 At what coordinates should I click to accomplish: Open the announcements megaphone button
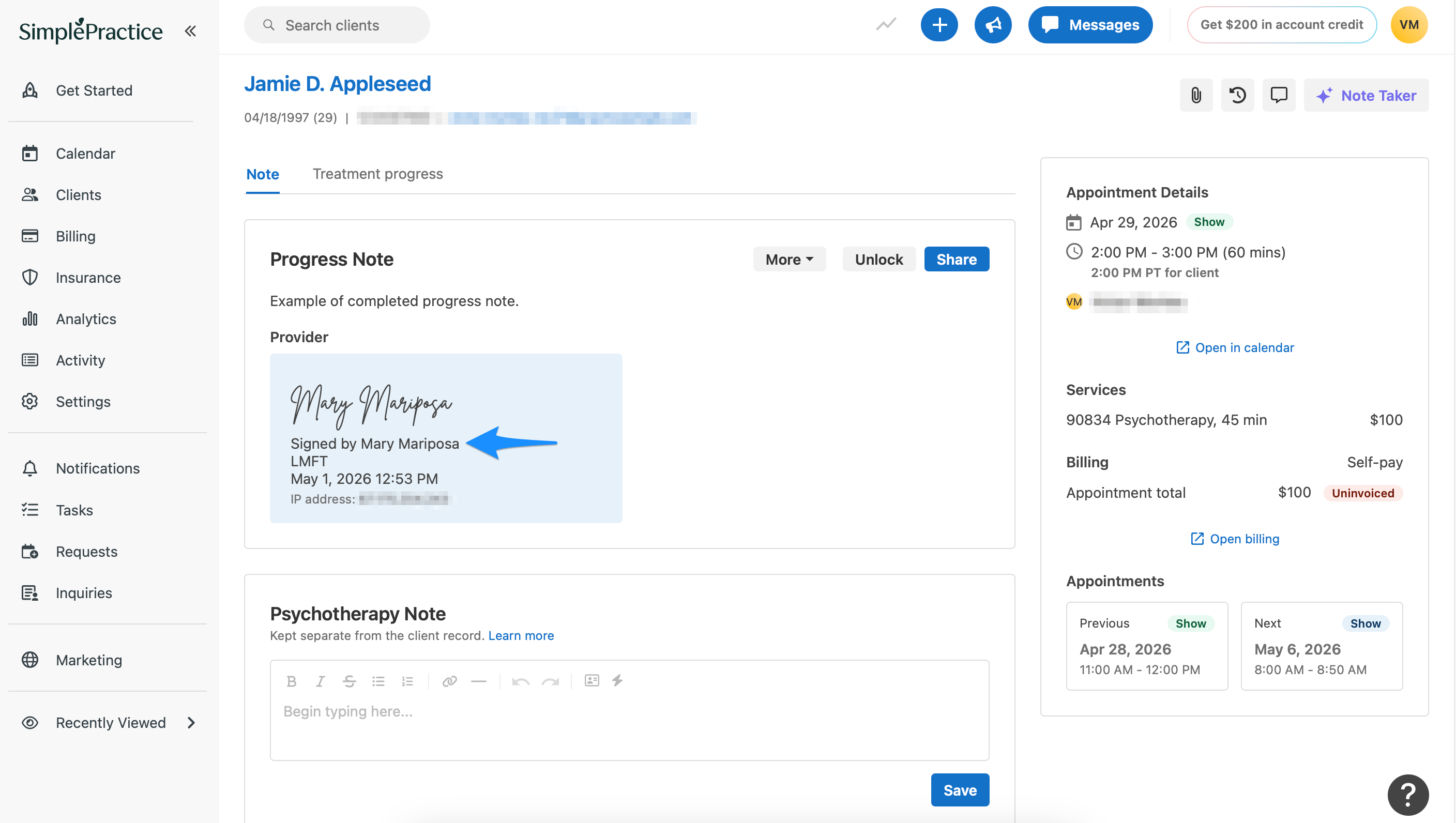(993, 24)
